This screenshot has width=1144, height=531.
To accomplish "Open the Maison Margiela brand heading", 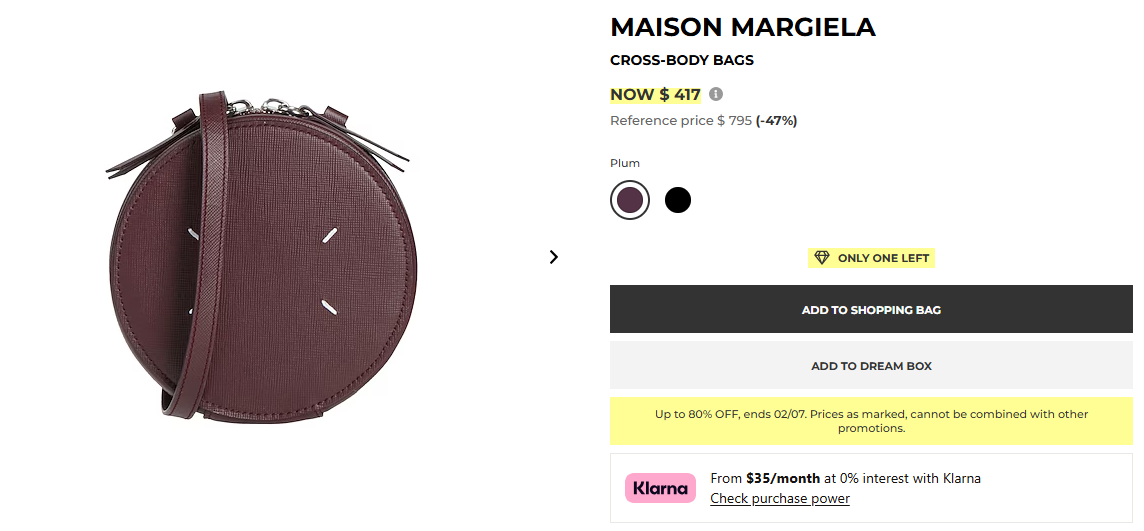I will tap(743, 28).
